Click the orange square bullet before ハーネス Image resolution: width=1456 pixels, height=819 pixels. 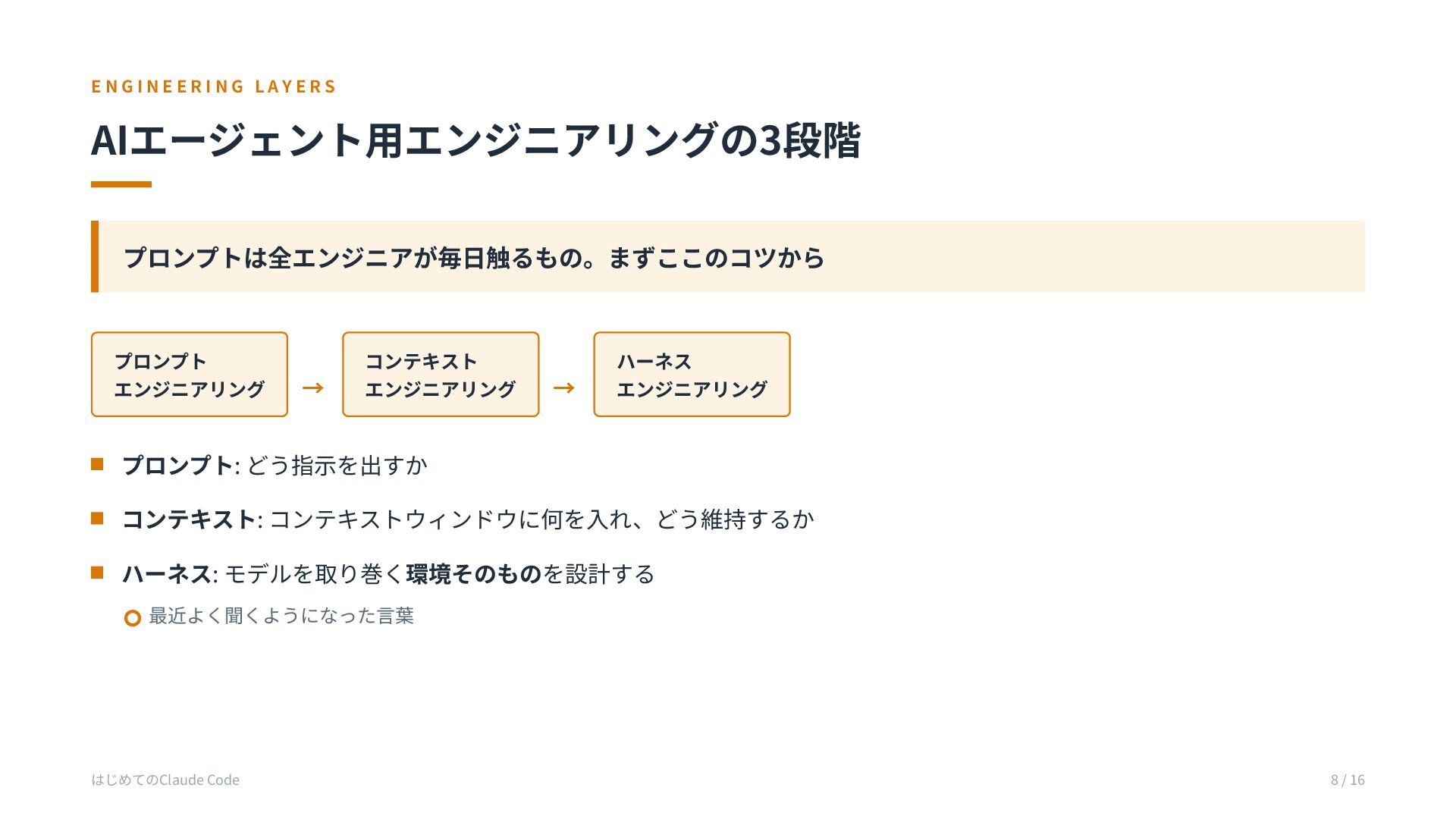97,573
